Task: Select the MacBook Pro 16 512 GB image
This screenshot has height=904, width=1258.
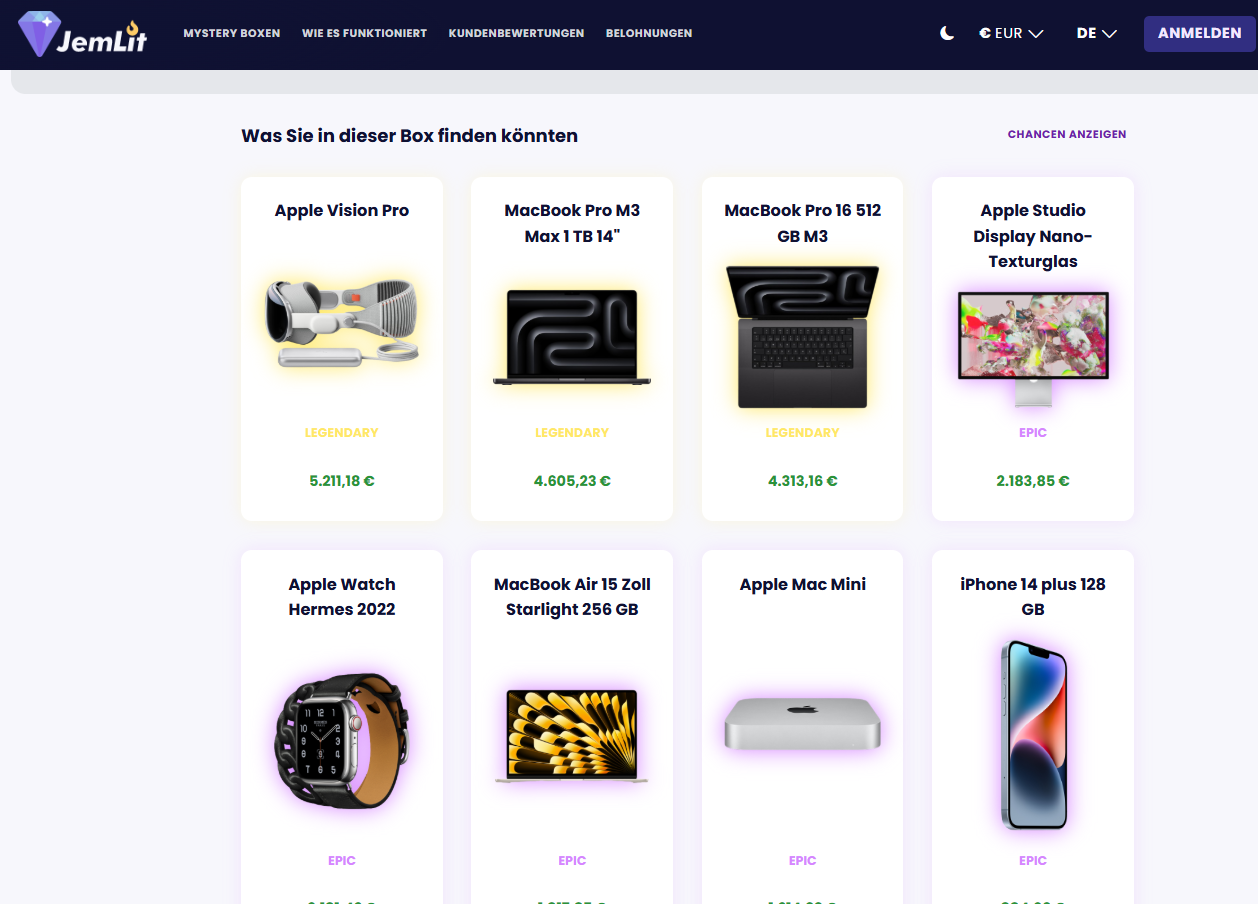Action: point(802,337)
